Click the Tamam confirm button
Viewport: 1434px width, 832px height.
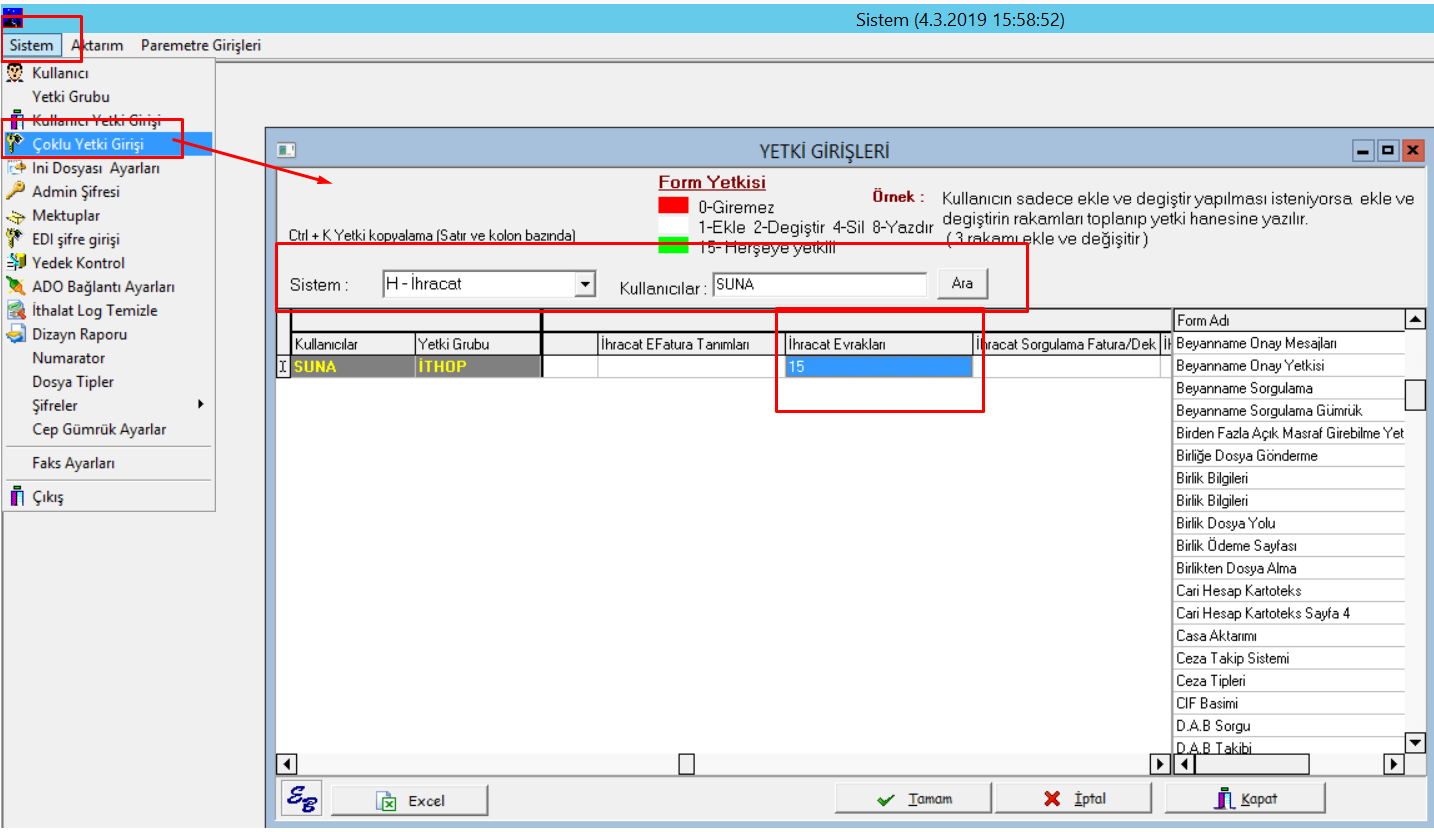pos(914,799)
